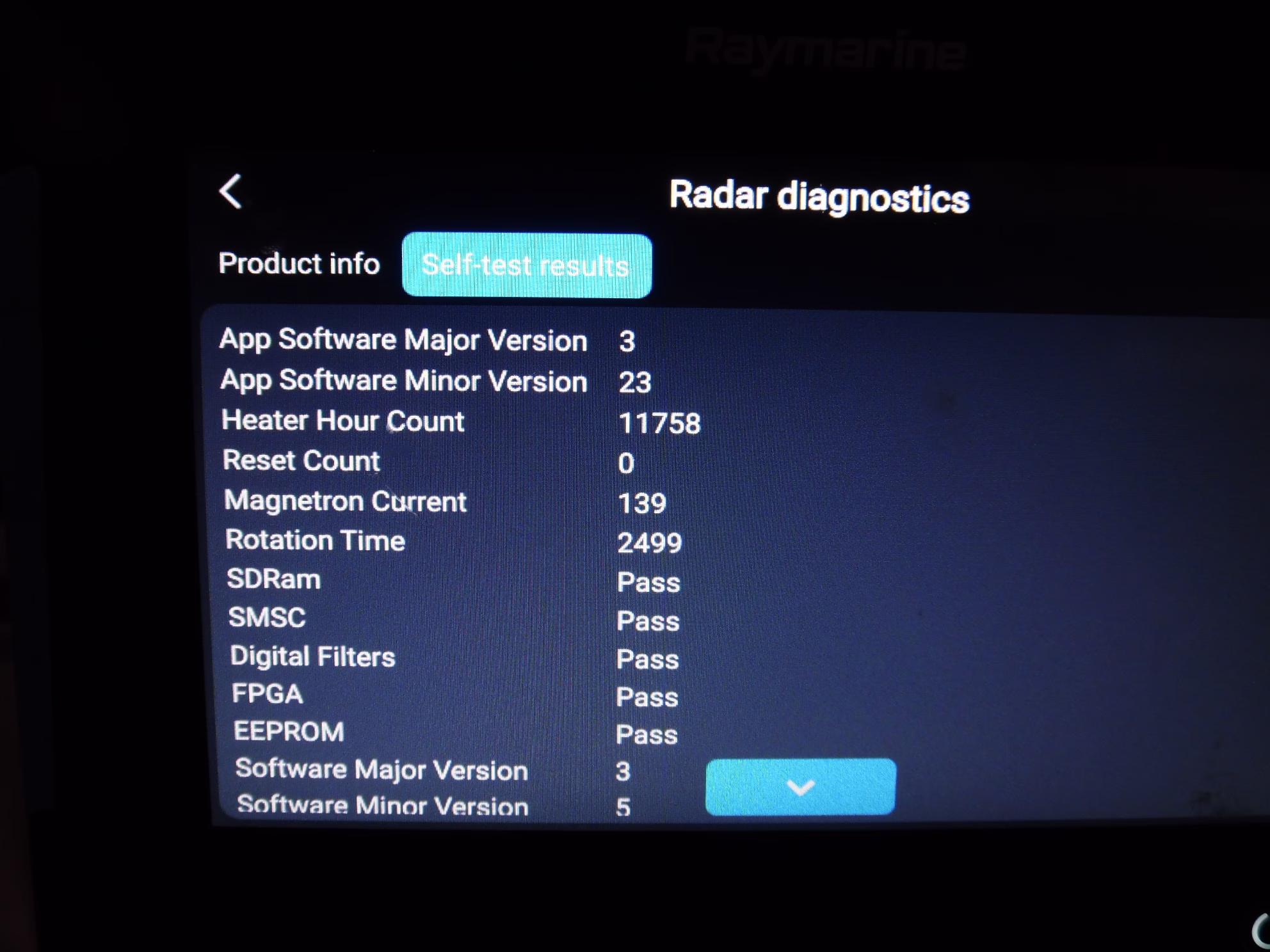Tap the back arrow icon
This screenshot has width=1270, height=952.
pos(231,191)
